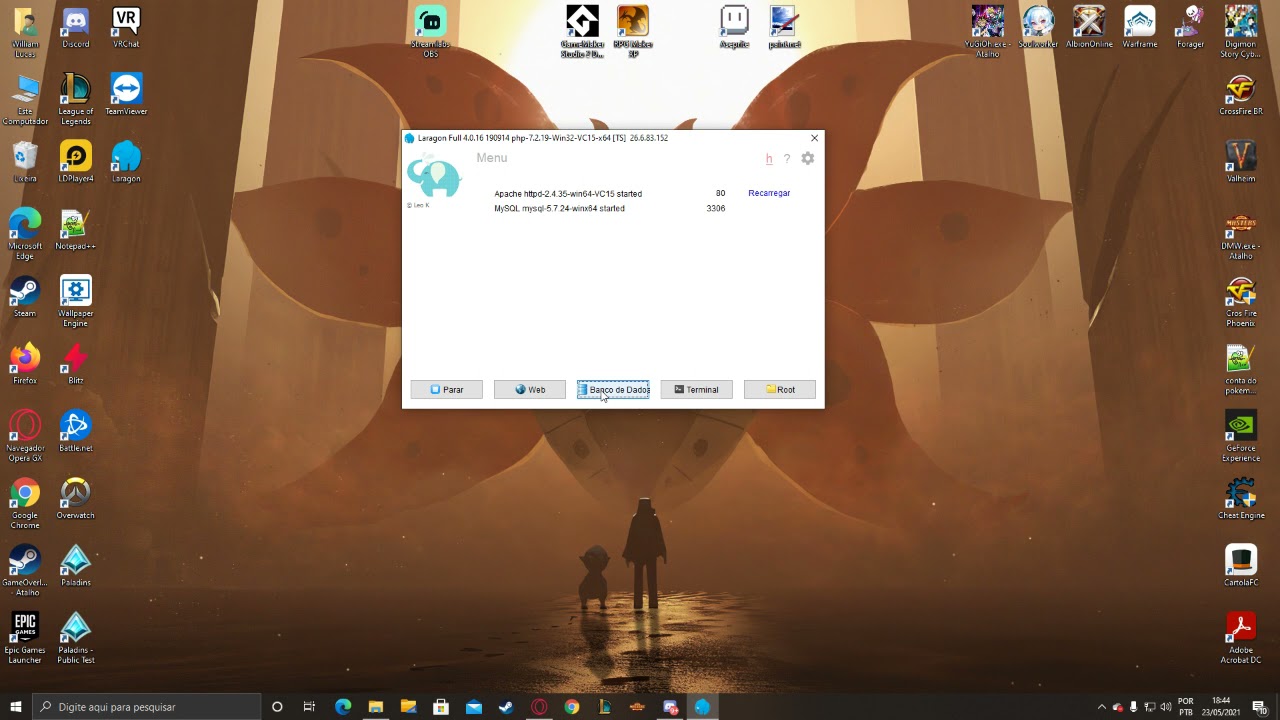This screenshot has height=720, width=1280.
Task: Select the Valheim desktop icon
Action: click(1241, 162)
